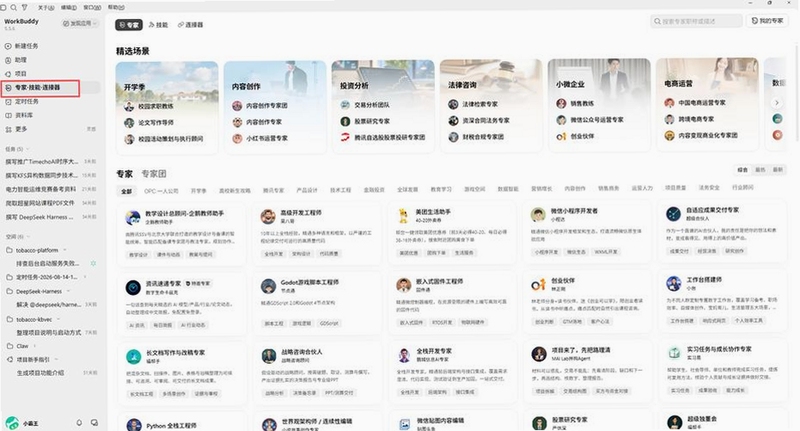Viewport: 800px width, 431px height.
Task: Sort experts by 最新
Action: pos(777,170)
